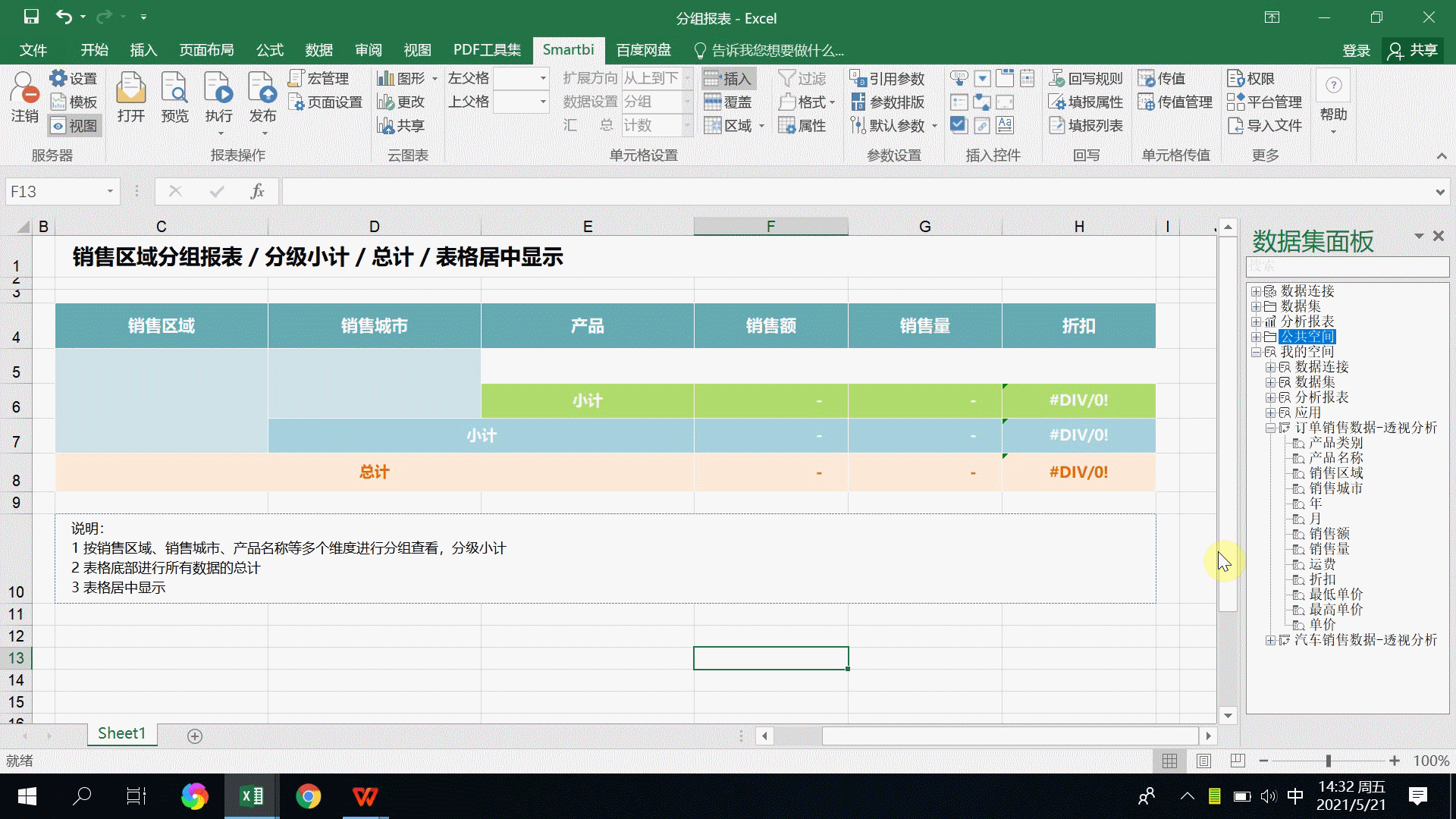Open the 上父格 dropdown

[x=542, y=102]
